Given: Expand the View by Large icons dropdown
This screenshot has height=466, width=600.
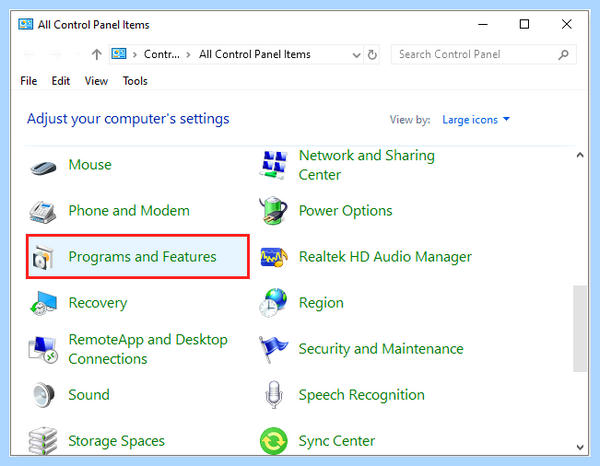Looking at the screenshot, I should coord(476,120).
